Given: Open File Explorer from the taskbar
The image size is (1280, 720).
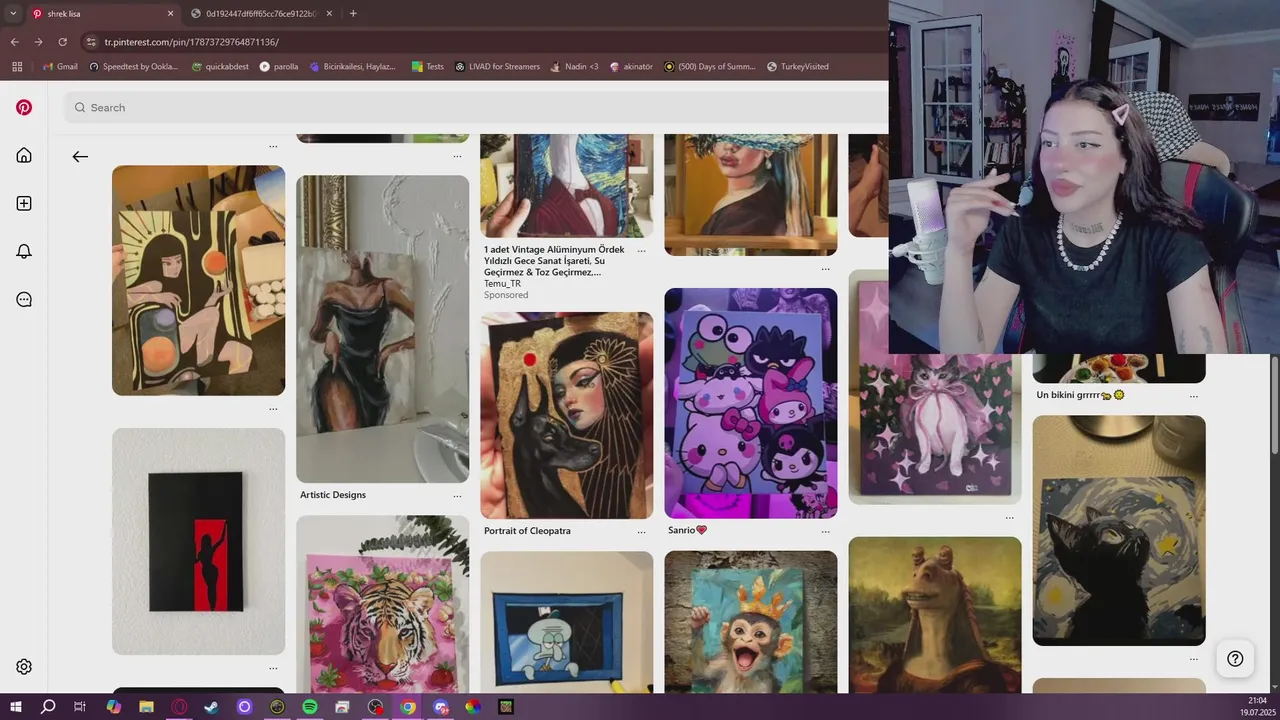Looking at the screenshot, I should point(146,707).
